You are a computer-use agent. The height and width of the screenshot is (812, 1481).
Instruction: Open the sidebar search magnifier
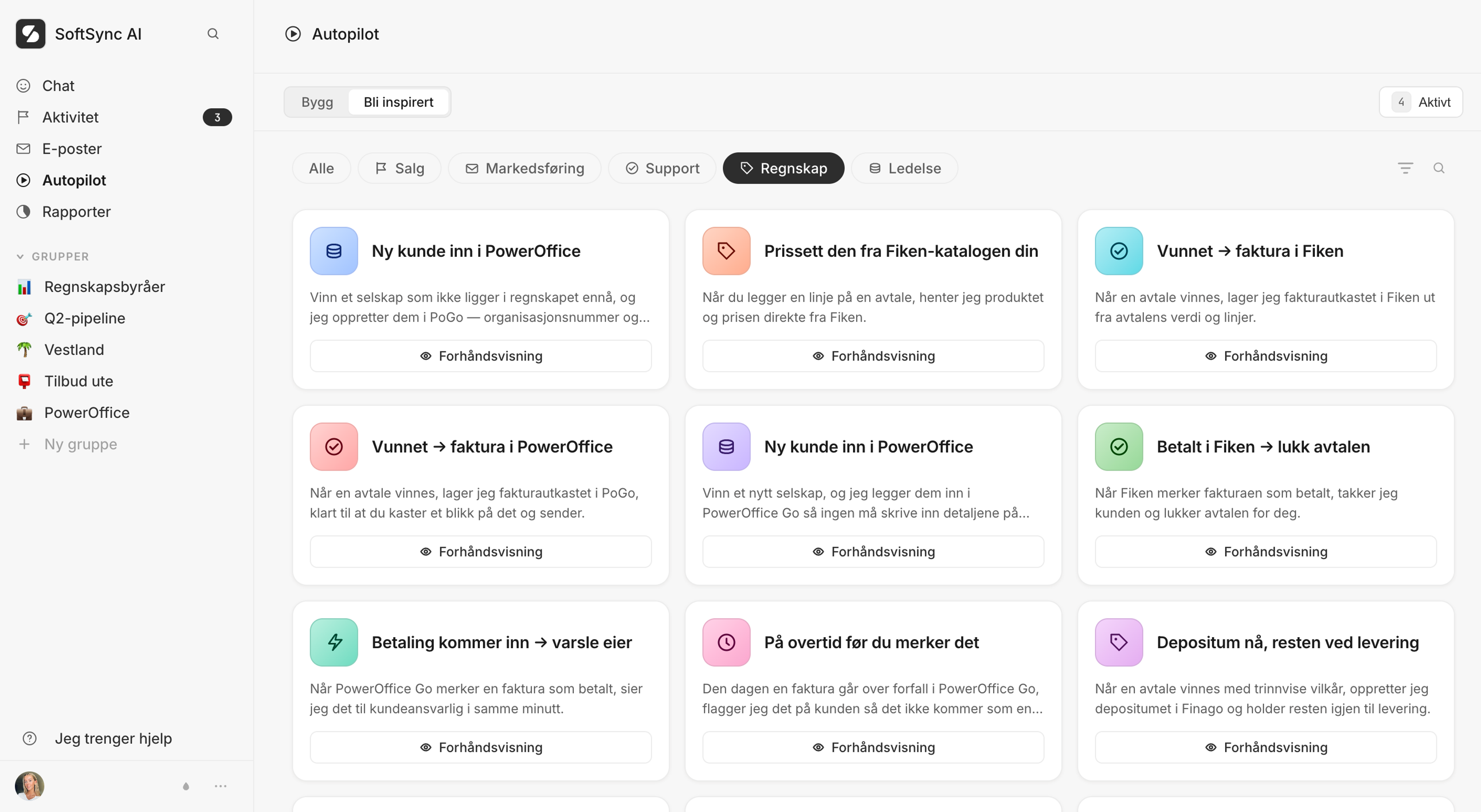213,34
